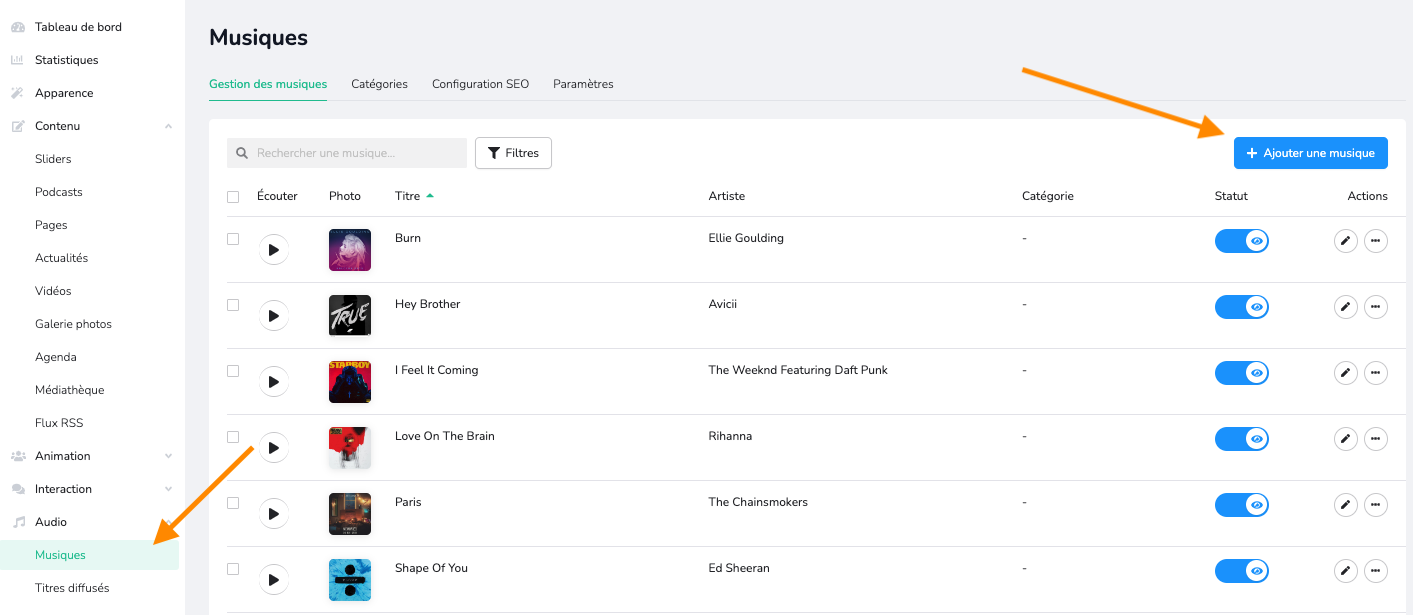Switch to the Catégories tab
The width and height of the screenshot is (1413, 615).
point(379,84)
